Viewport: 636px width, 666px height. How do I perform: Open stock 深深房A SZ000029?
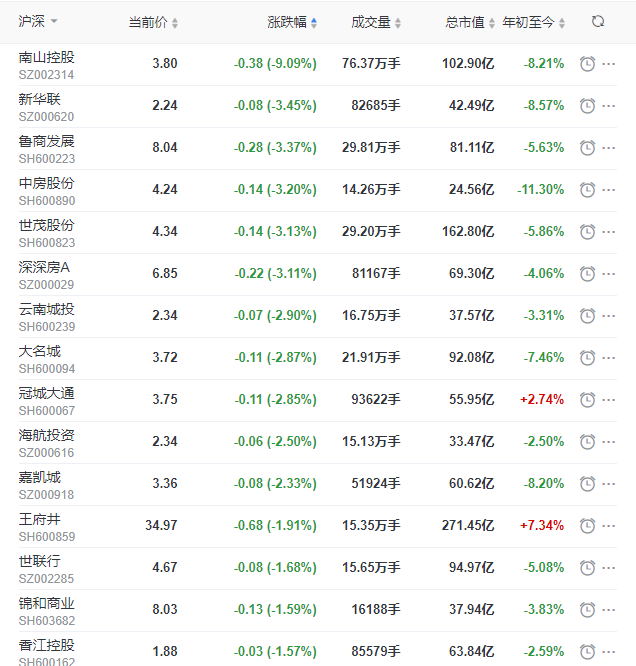point(46,276)
